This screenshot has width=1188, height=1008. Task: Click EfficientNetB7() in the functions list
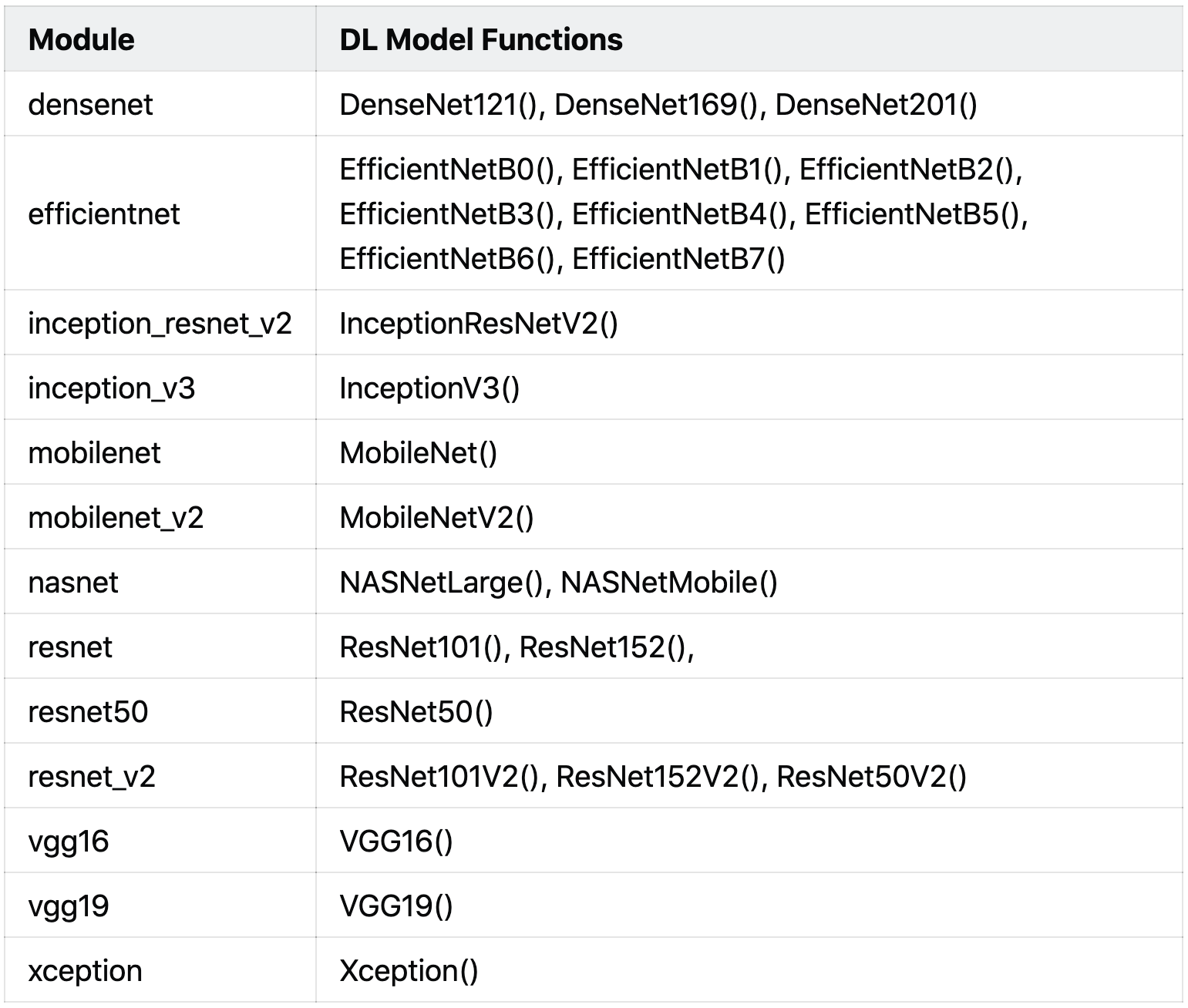678,259
